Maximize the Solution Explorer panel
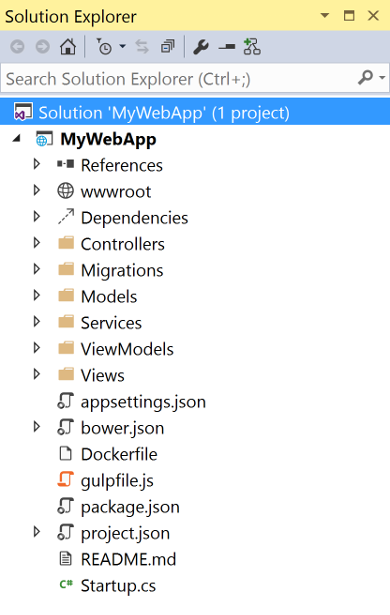Screen dimensions: 390x615 coord(349,16)
